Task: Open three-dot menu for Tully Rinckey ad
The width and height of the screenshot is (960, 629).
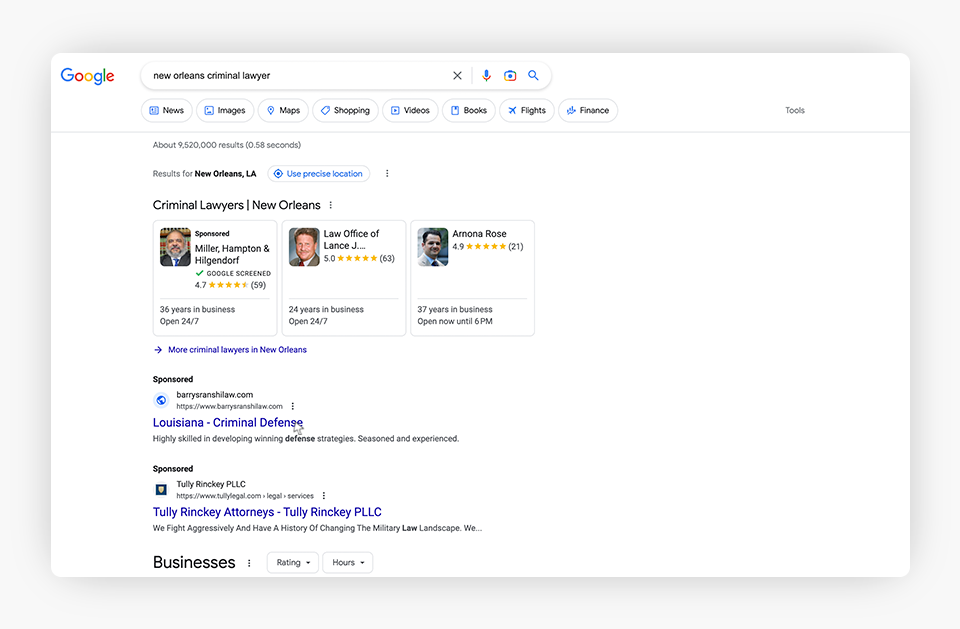Action: (324, 496)
